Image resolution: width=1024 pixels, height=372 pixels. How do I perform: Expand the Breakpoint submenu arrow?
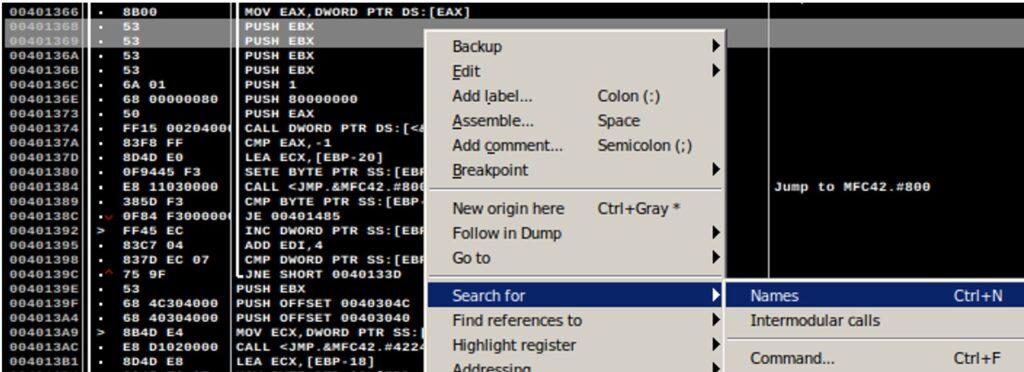[x=716, y=170]
